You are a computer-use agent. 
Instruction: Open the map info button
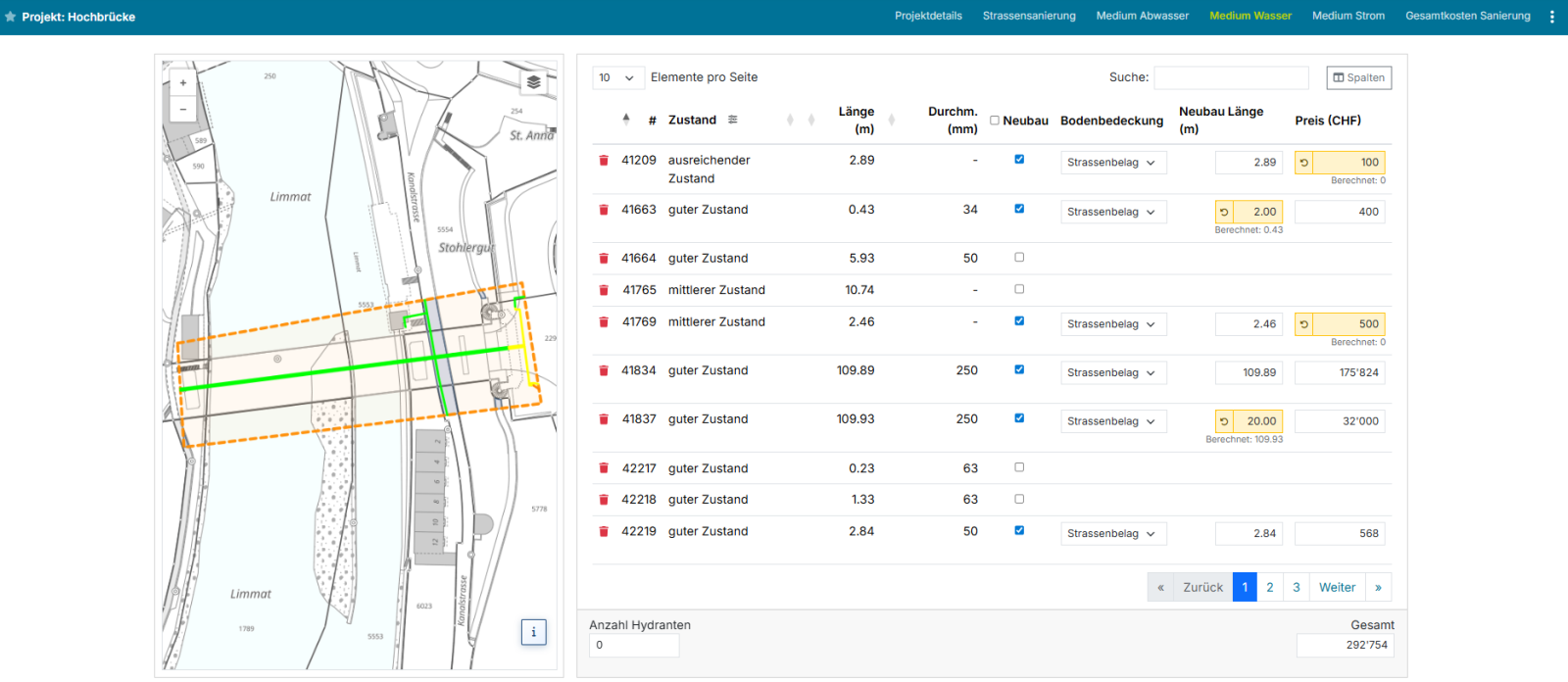pyautogui.click(x=533, y=632)
